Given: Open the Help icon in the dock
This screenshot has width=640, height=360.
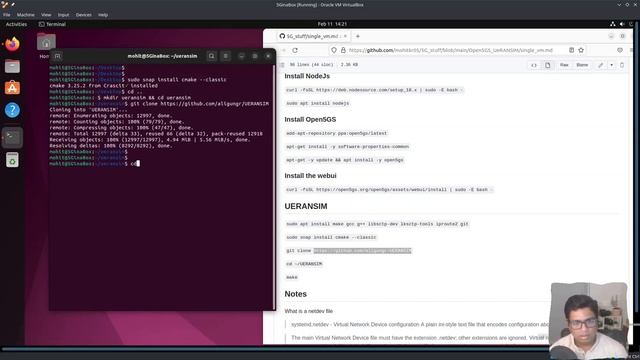Looking at the screenshot, I should coord(12,110).
